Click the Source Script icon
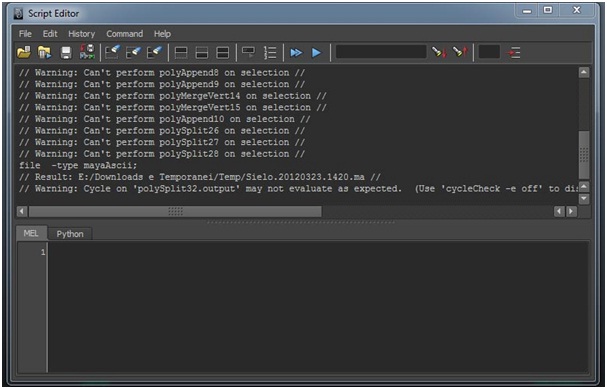 coord(45,52)
